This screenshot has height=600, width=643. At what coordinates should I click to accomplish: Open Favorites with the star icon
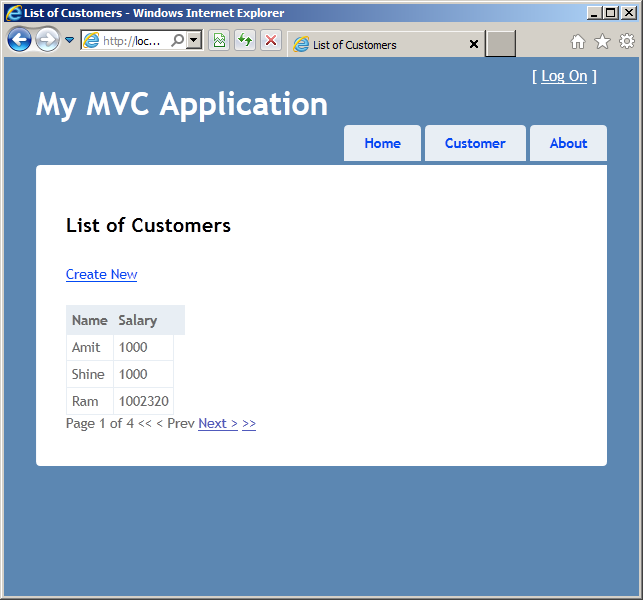point(602,41)
